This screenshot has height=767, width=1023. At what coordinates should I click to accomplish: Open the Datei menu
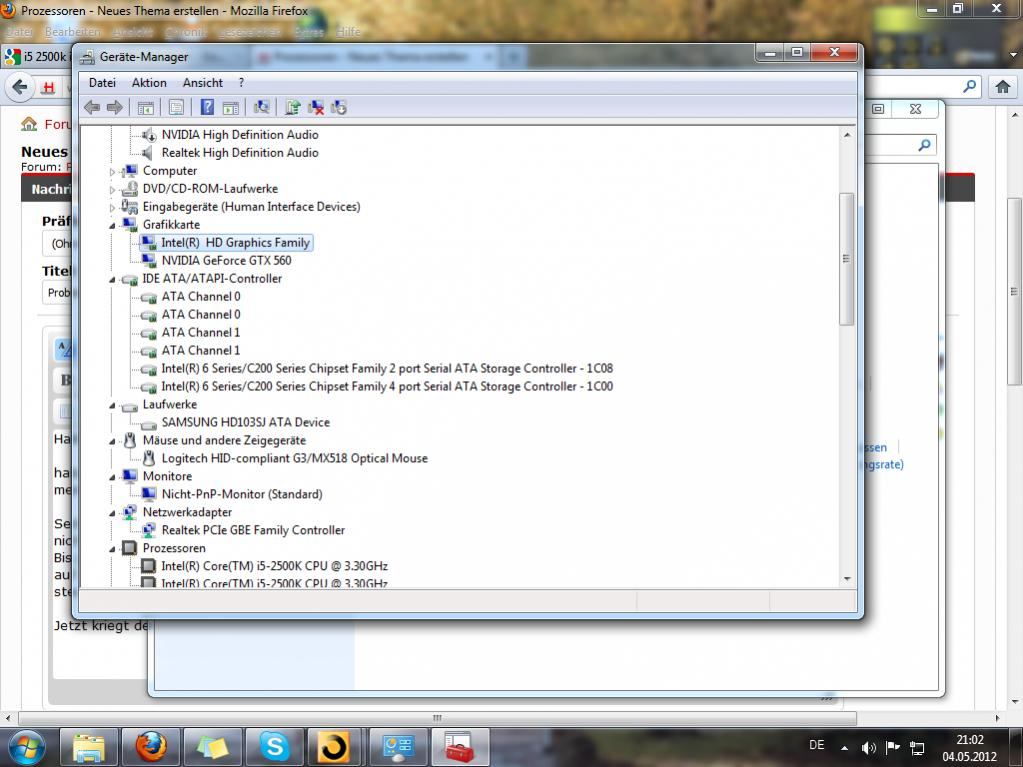(x=102, y=83)
